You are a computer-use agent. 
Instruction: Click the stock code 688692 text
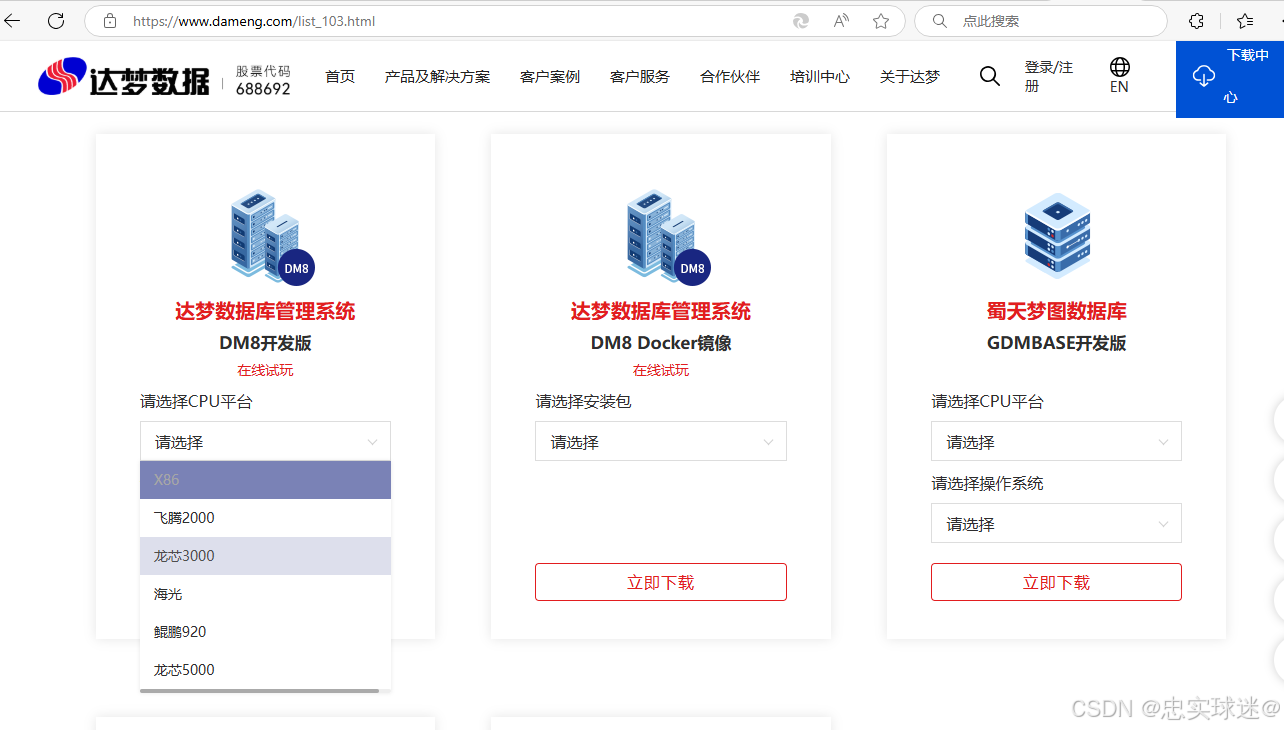pyautogui.click(x=263, y=89)
